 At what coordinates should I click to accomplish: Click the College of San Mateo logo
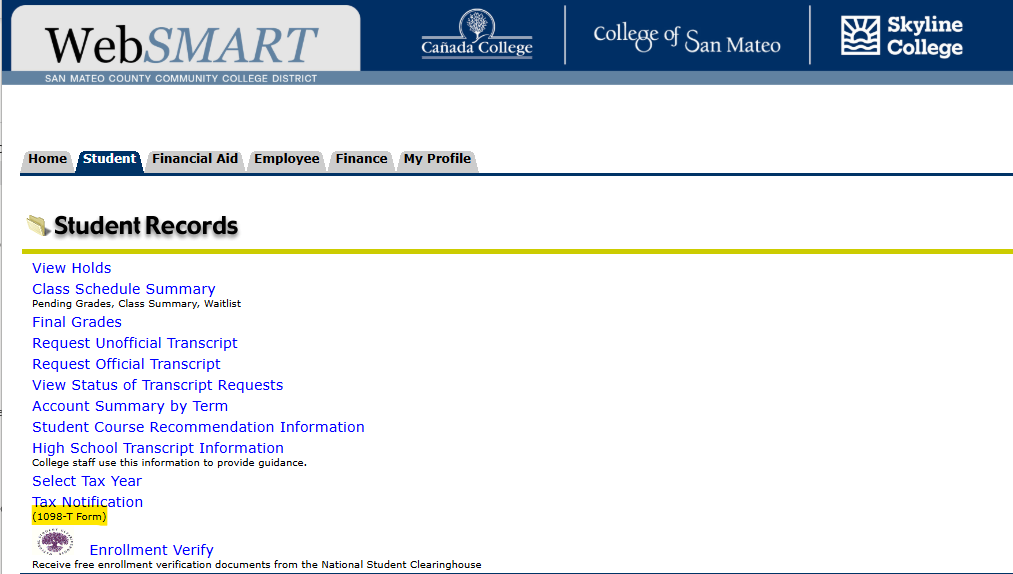(687, 38)
